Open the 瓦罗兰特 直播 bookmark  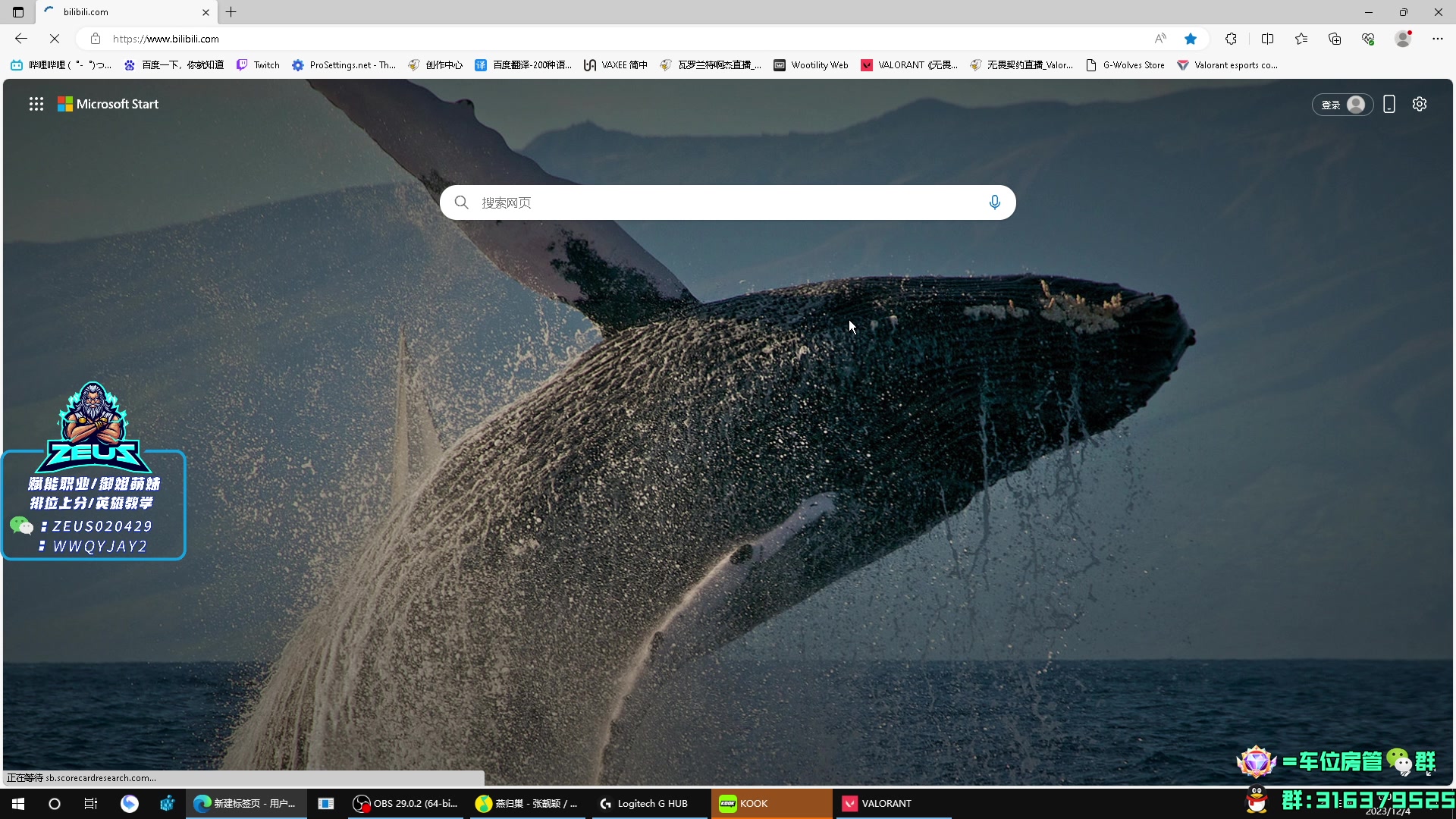[x=711, y=65]
